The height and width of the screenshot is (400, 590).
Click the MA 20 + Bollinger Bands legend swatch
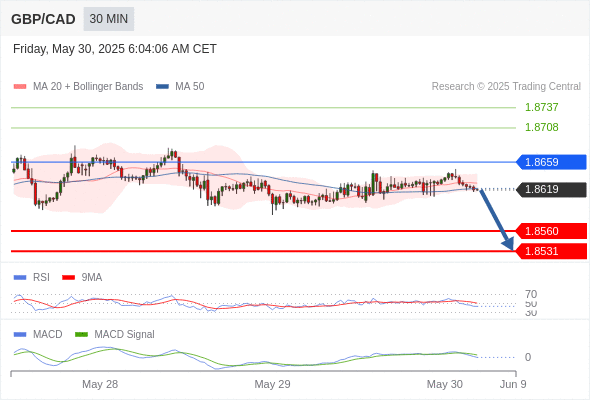pos(20,87)
